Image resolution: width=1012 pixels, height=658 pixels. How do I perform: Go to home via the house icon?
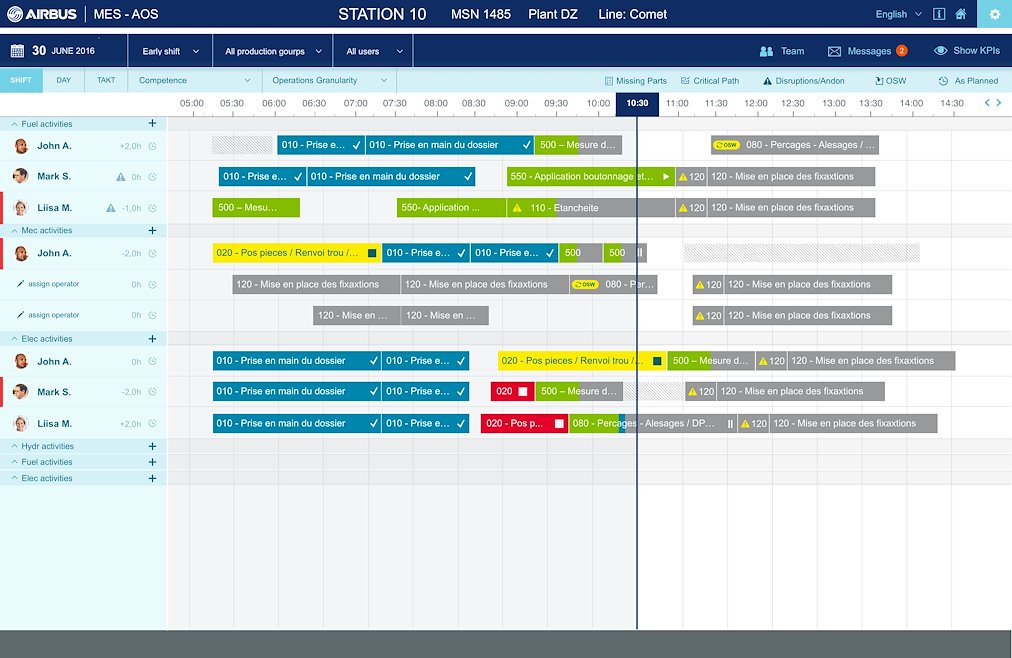point(960,14)
